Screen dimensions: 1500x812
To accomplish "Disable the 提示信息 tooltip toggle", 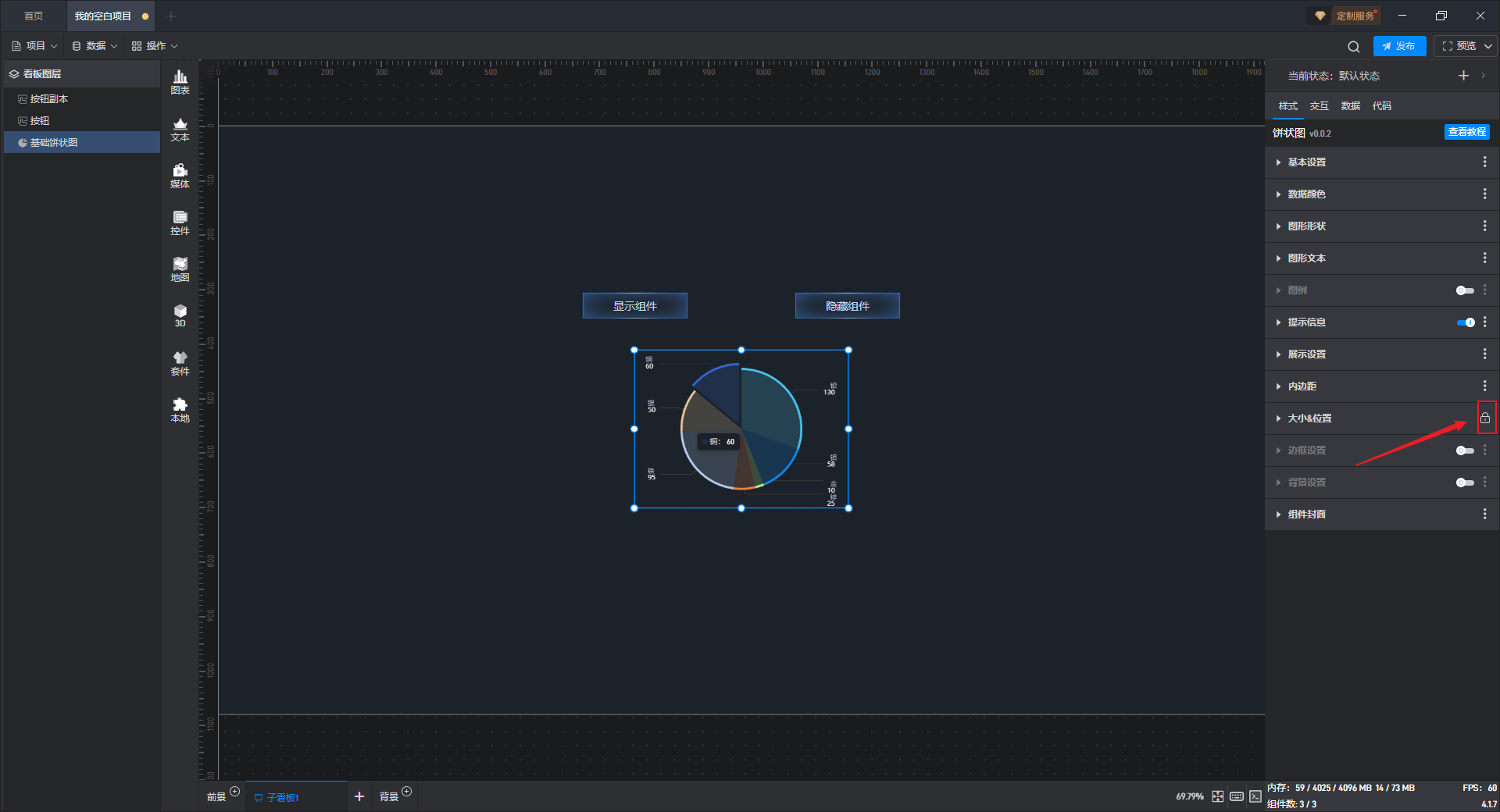I will pos(1466,322).
